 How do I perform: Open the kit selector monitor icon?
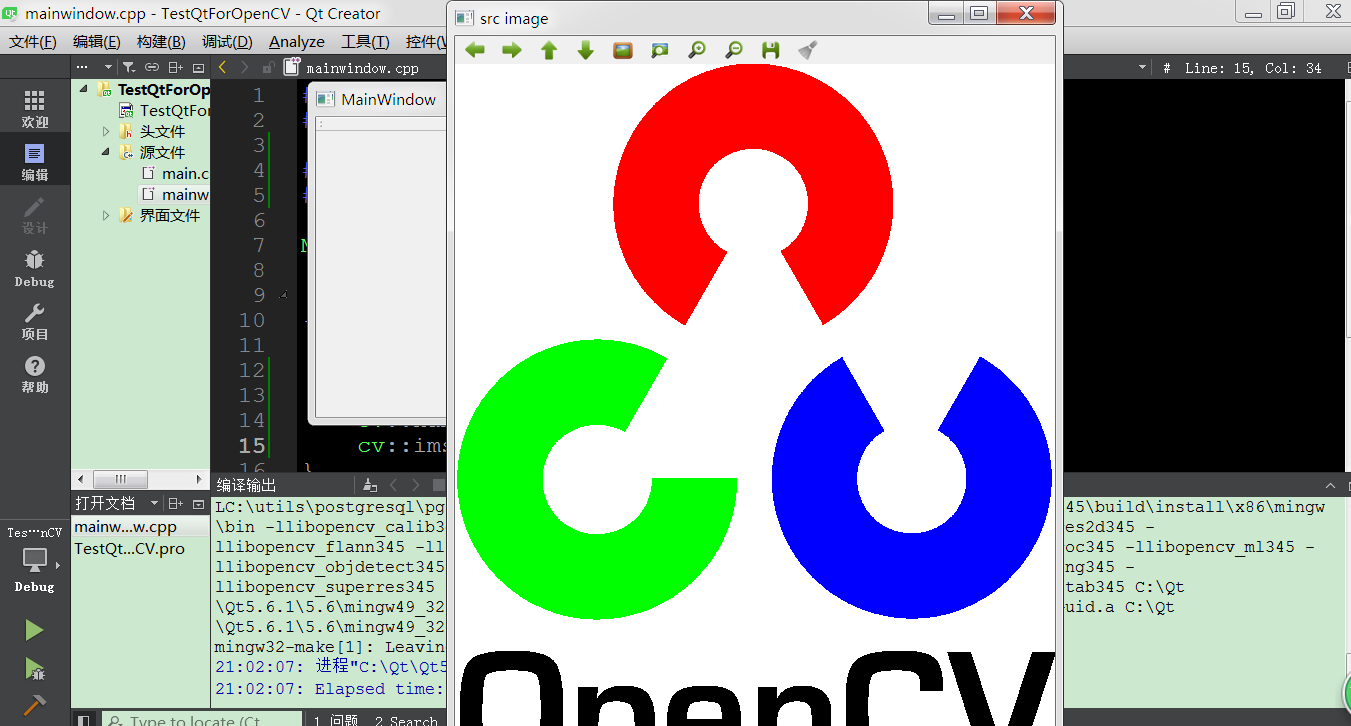pos(35,560)
